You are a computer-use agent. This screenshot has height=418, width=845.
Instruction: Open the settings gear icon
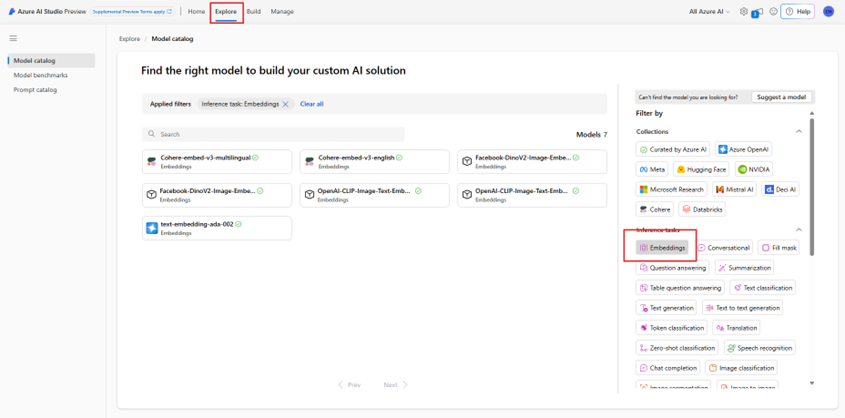(x=743, y=12)
